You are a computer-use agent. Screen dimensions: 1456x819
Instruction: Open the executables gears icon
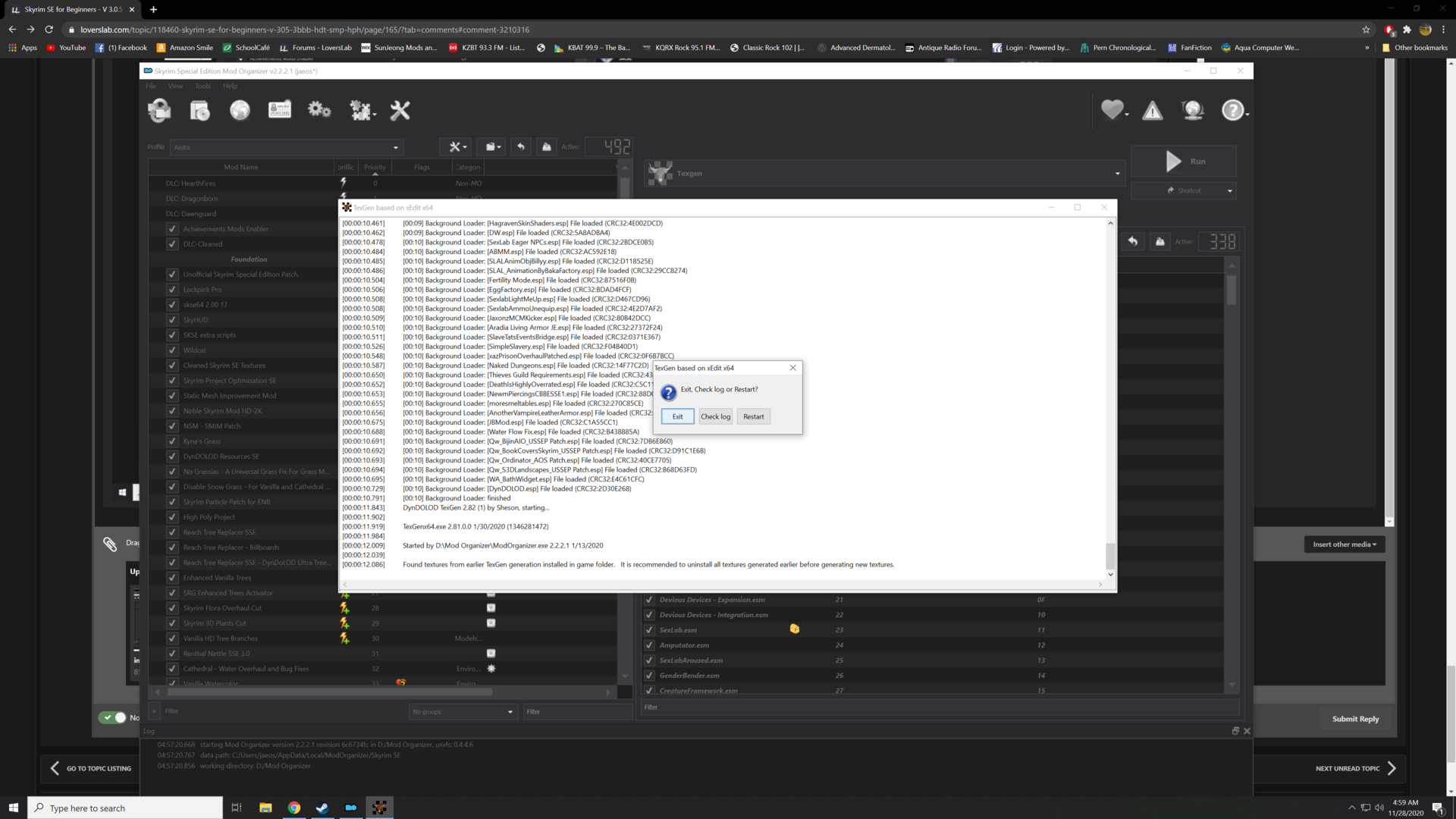click(x=319, y=111)
